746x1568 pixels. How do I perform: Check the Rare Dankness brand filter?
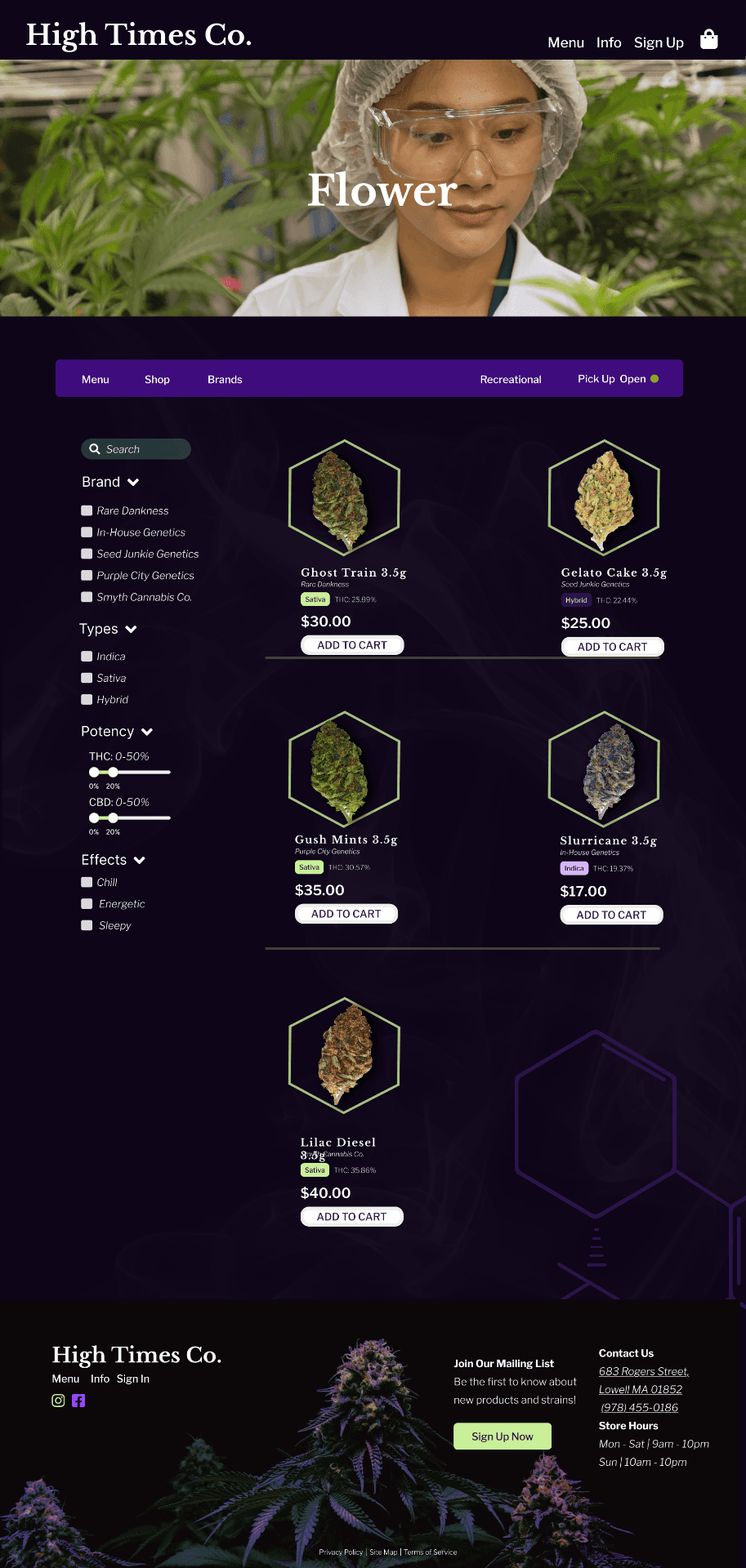(x=87, y=510)
